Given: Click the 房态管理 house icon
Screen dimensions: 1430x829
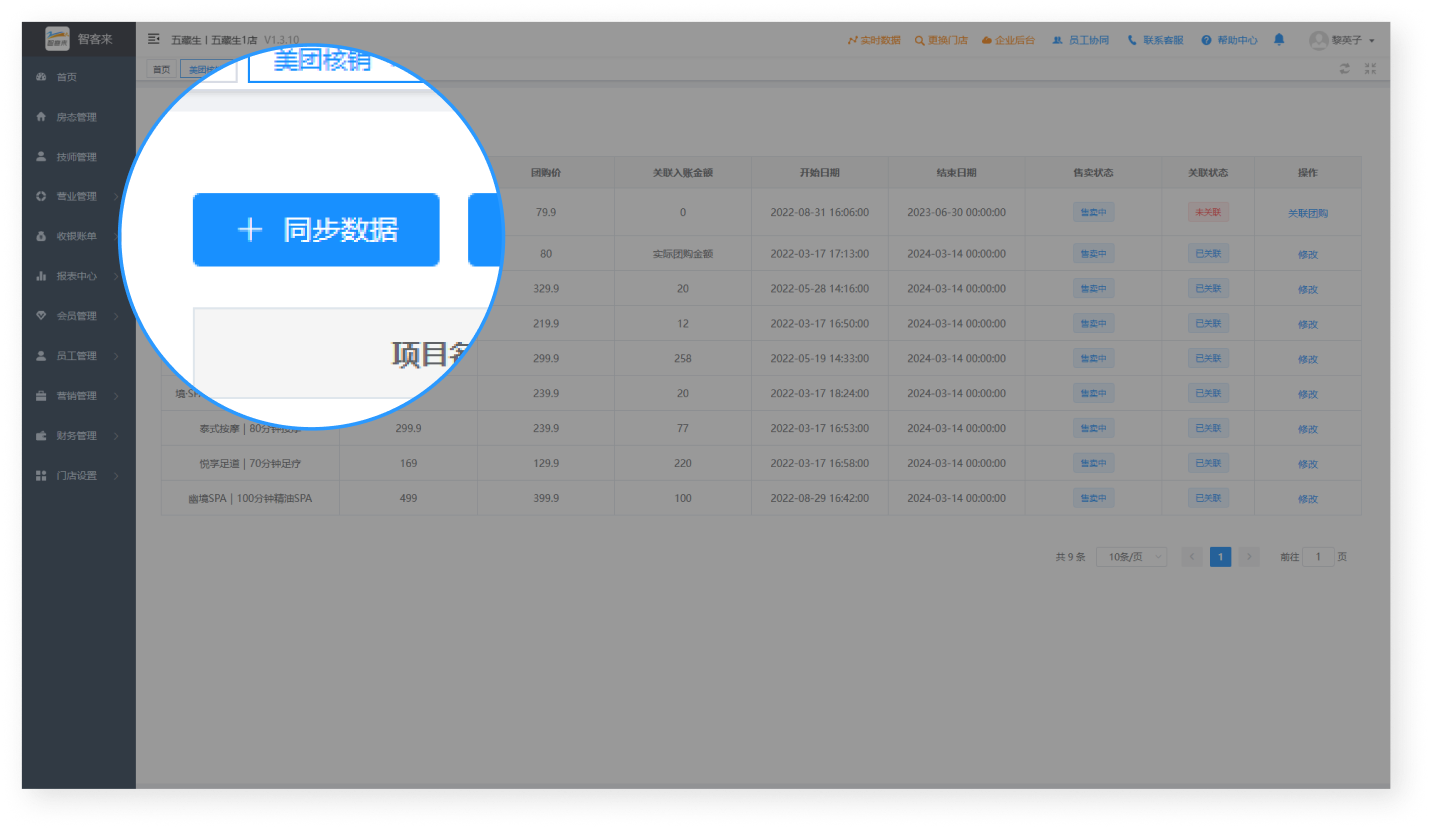Looking at the screenshot, I should tap(41, 117).
